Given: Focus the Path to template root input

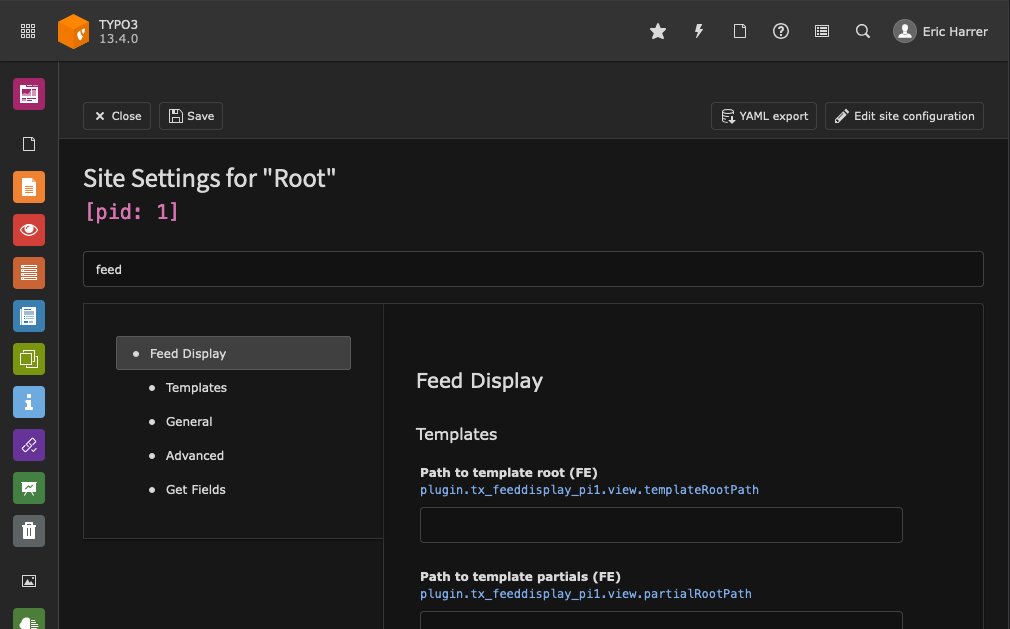Looking at the screenshot, I should point(661,525).
